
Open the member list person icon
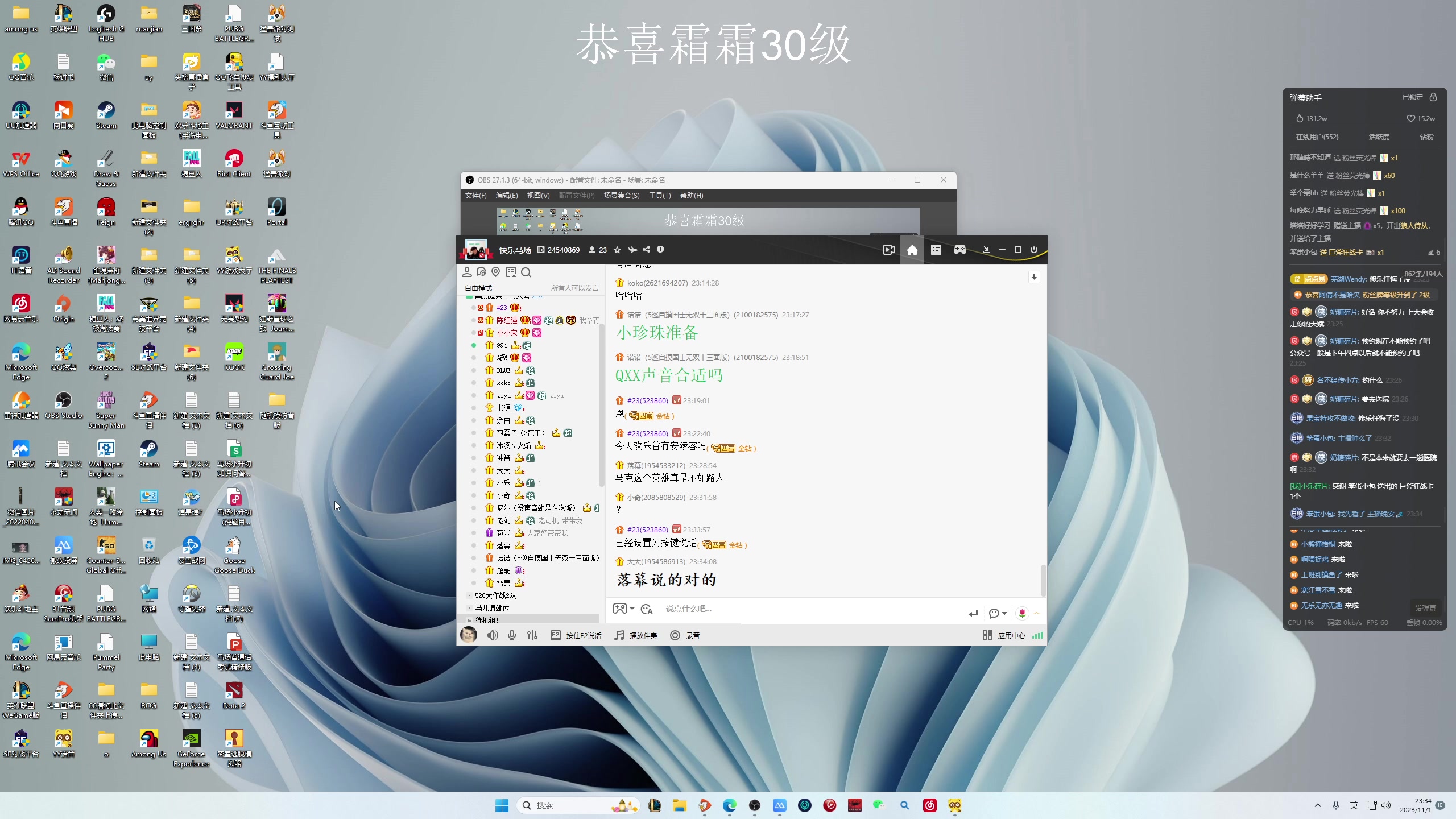pyautogui.click(x=467, y=272)
